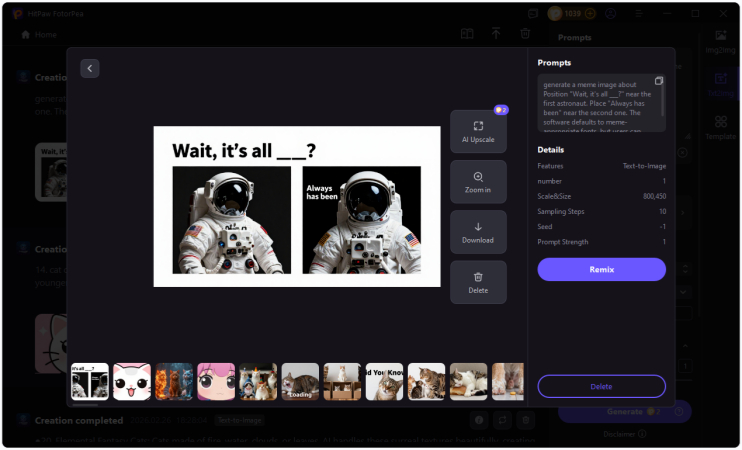Click the Remix button
This screenshot has width=742, height=450.
601,269
